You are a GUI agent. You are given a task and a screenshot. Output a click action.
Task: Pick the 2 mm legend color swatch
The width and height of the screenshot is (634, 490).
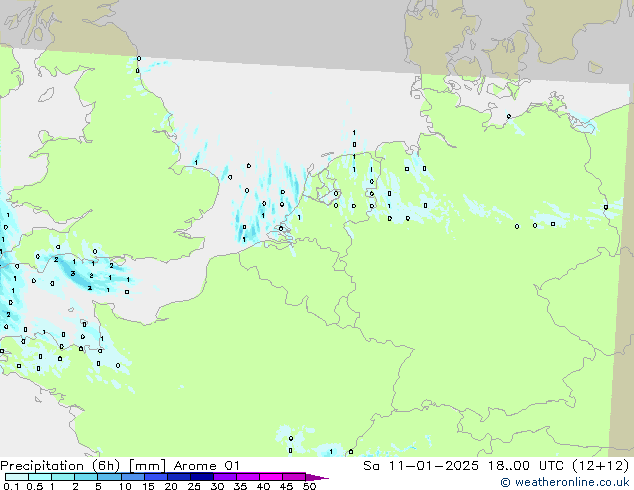click(87, 477)
